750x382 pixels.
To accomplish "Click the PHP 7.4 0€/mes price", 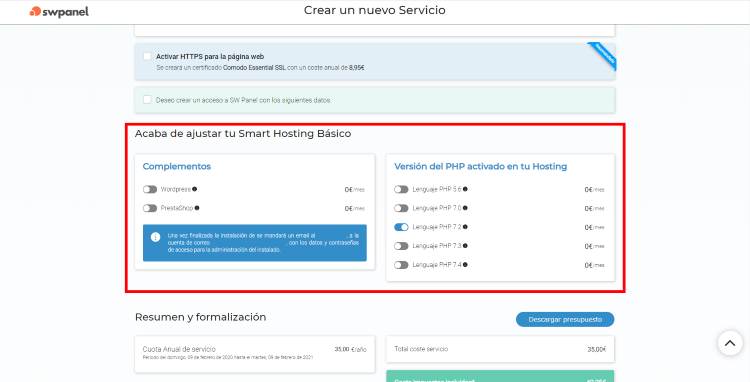I will tap(595, 265).
